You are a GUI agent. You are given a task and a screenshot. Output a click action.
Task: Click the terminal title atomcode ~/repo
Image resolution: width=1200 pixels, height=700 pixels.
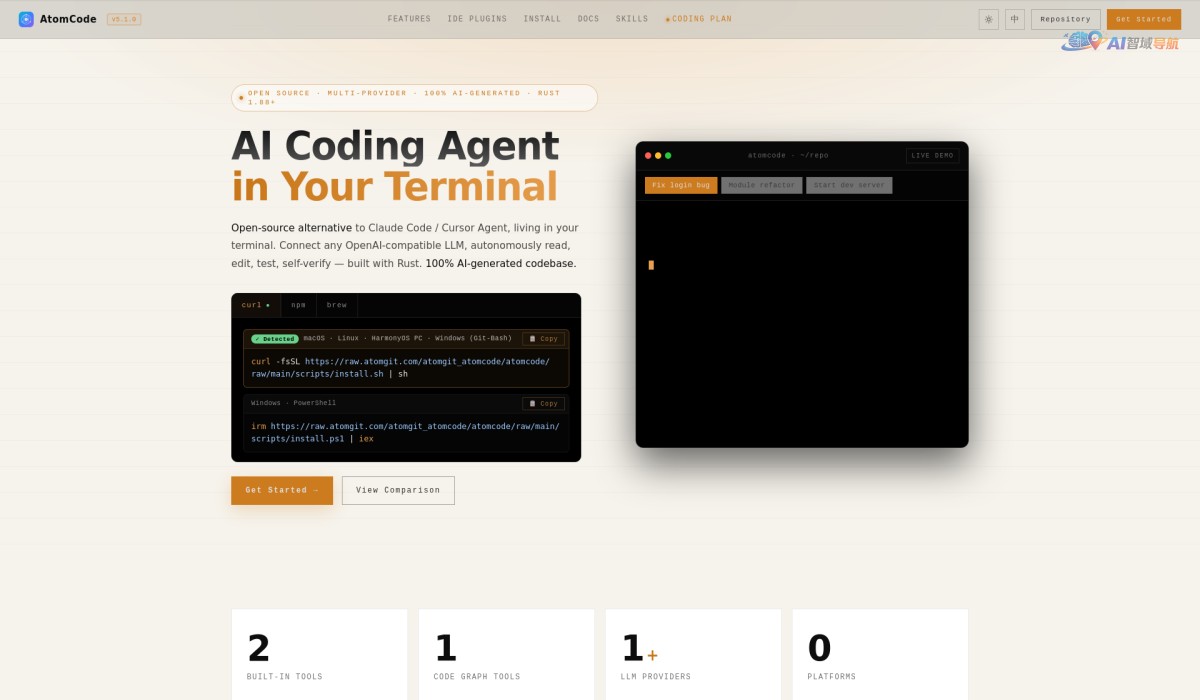click(788, 156)
